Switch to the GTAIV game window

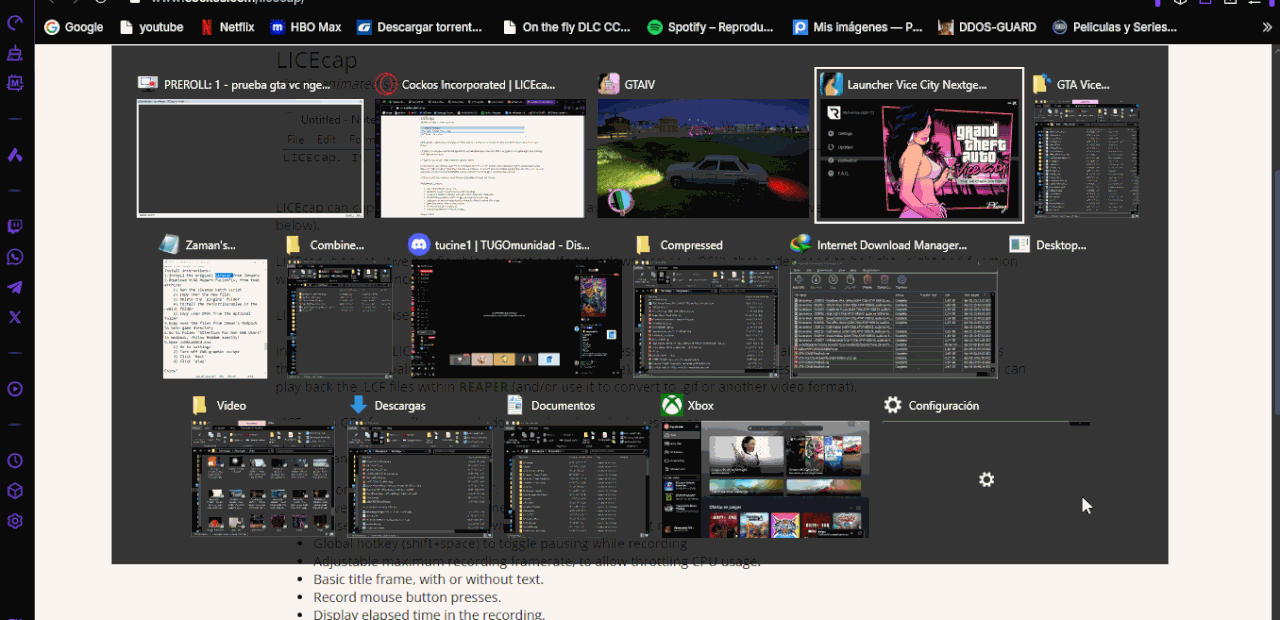(704, 145)
